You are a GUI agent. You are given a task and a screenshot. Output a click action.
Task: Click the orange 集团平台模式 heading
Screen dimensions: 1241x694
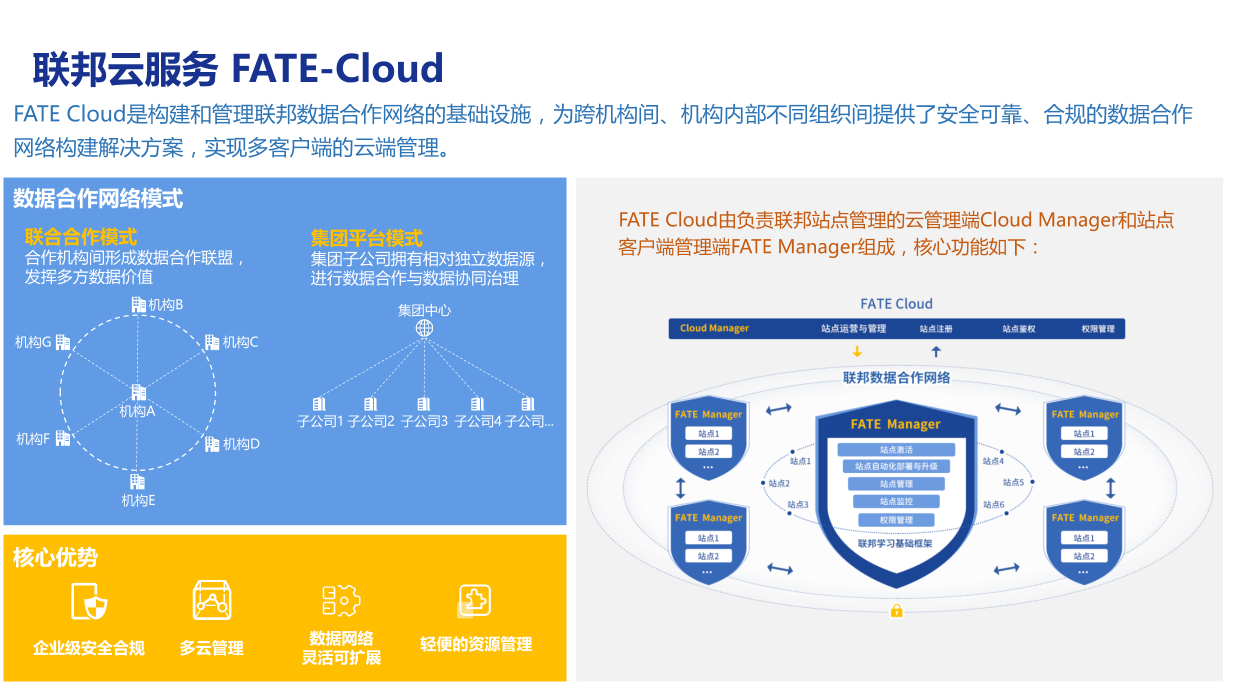367,238
